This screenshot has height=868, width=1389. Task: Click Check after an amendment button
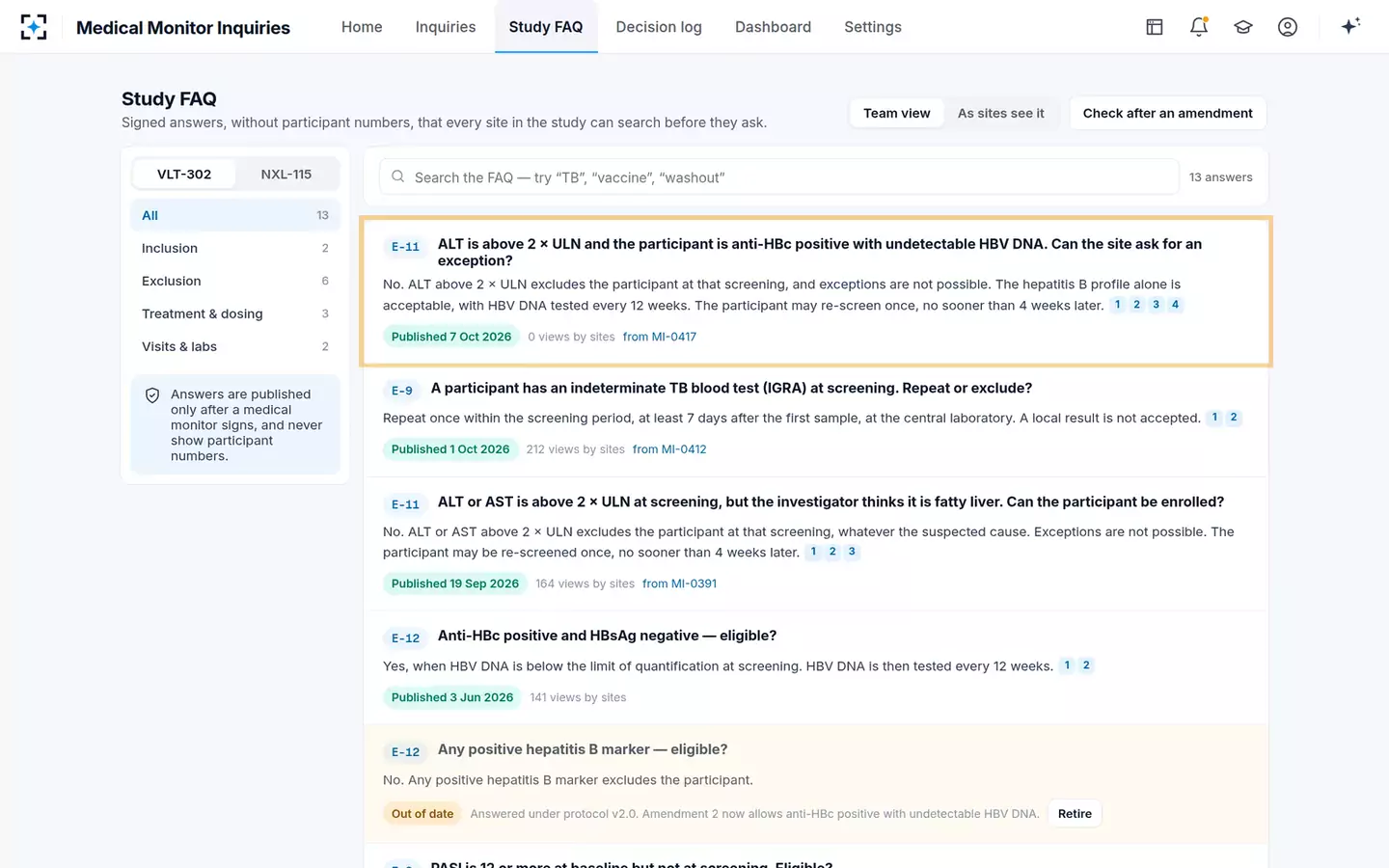point(1167,113)
